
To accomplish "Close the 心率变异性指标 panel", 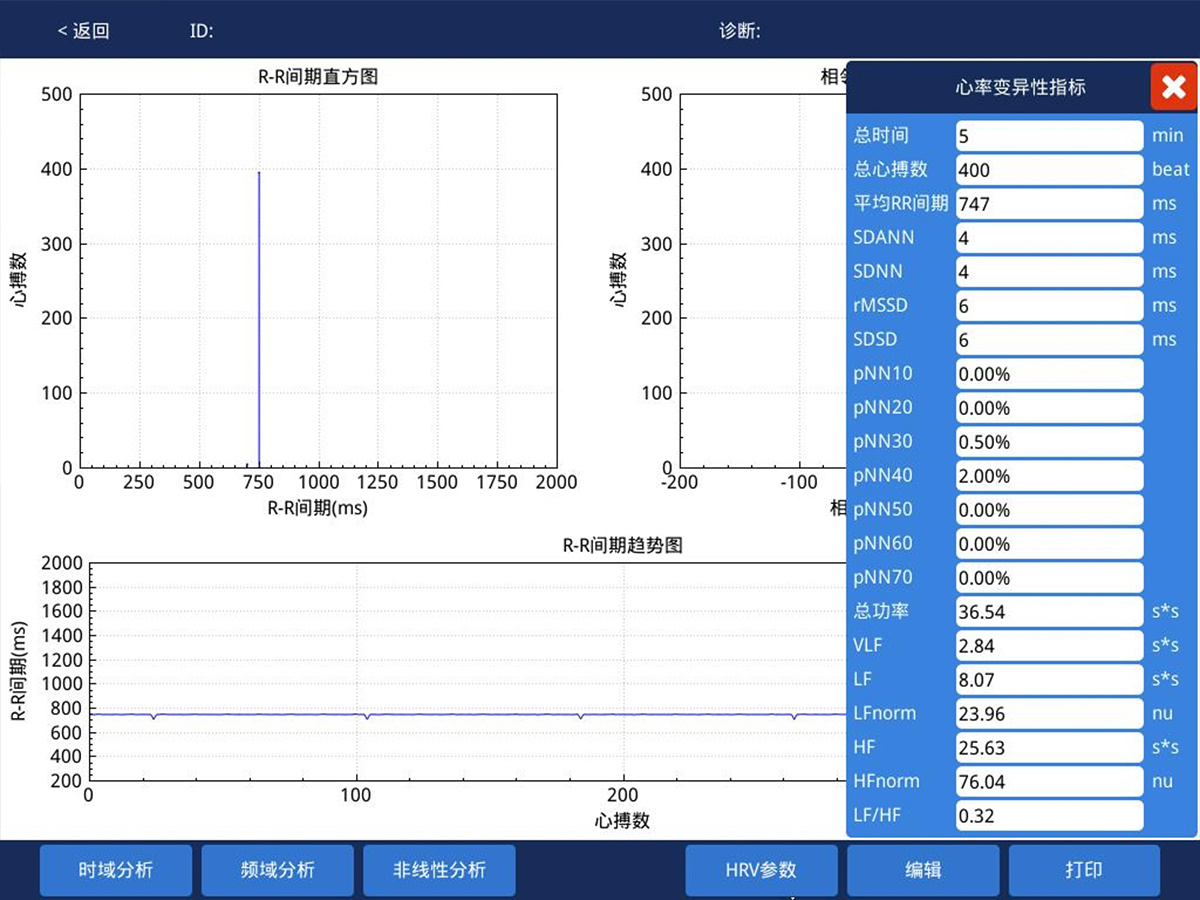I will [1173, 87].
